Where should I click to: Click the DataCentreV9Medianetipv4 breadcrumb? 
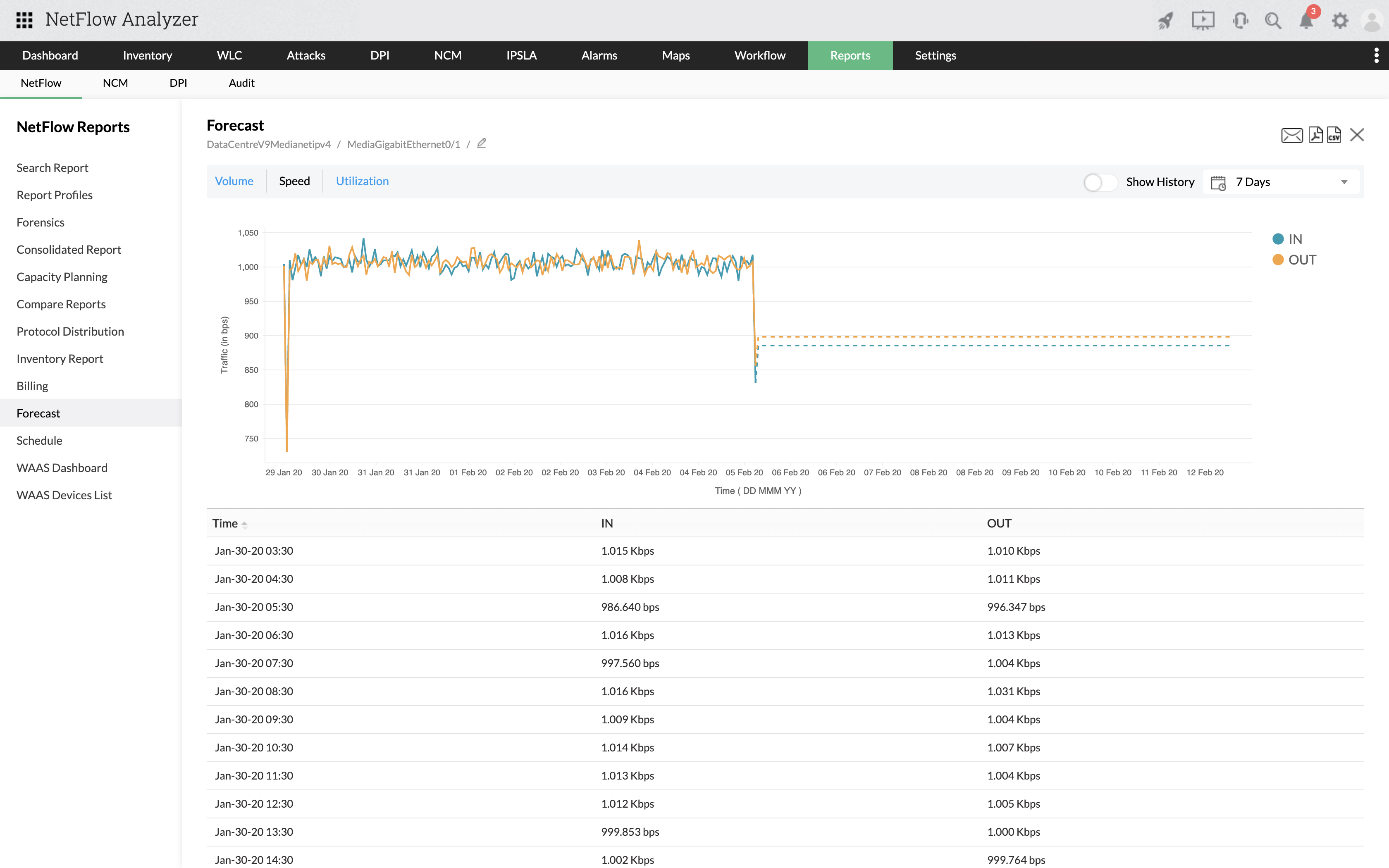click(269, 145)
